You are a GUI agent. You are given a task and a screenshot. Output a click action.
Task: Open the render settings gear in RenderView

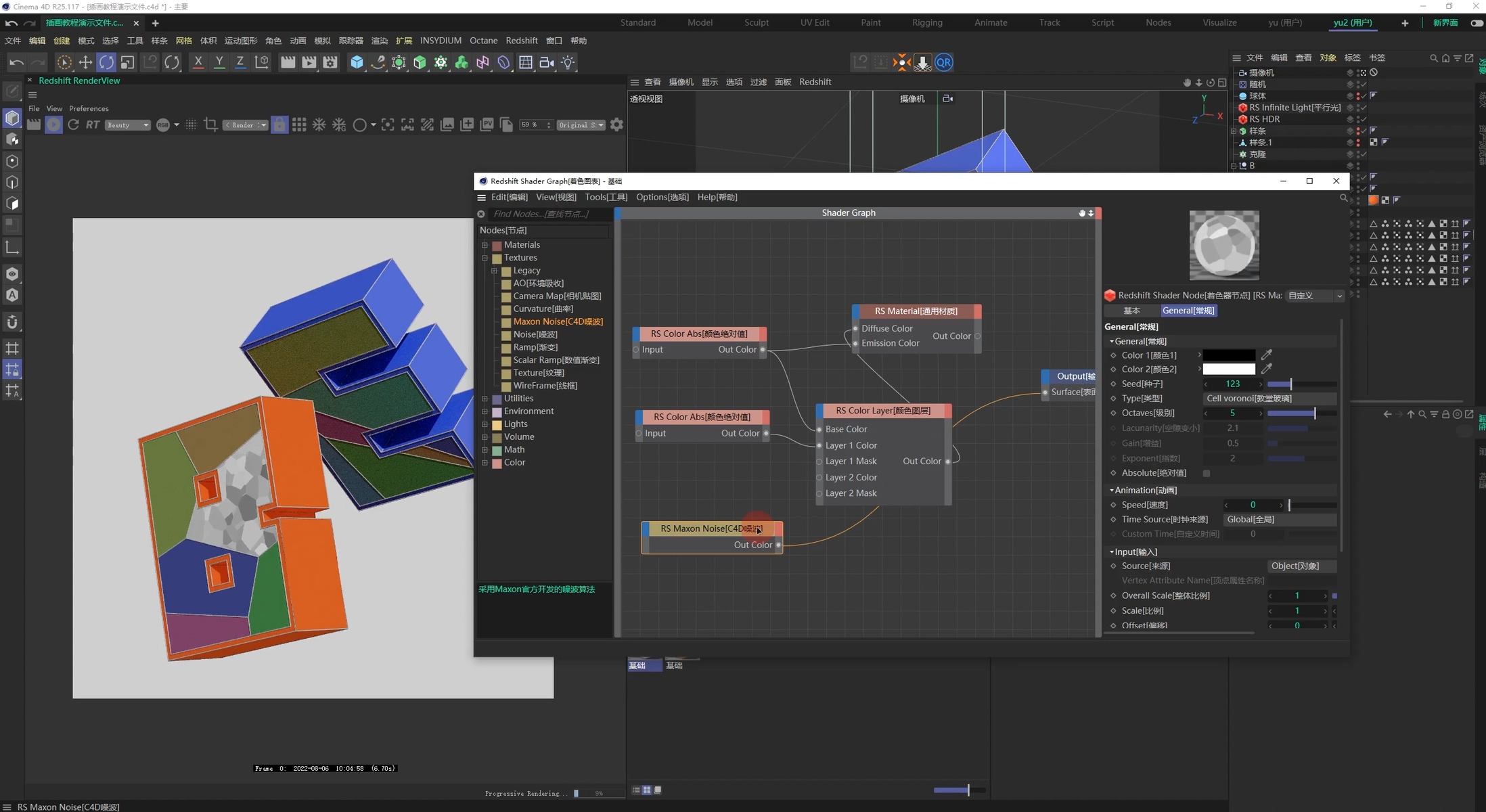(616, 125)
